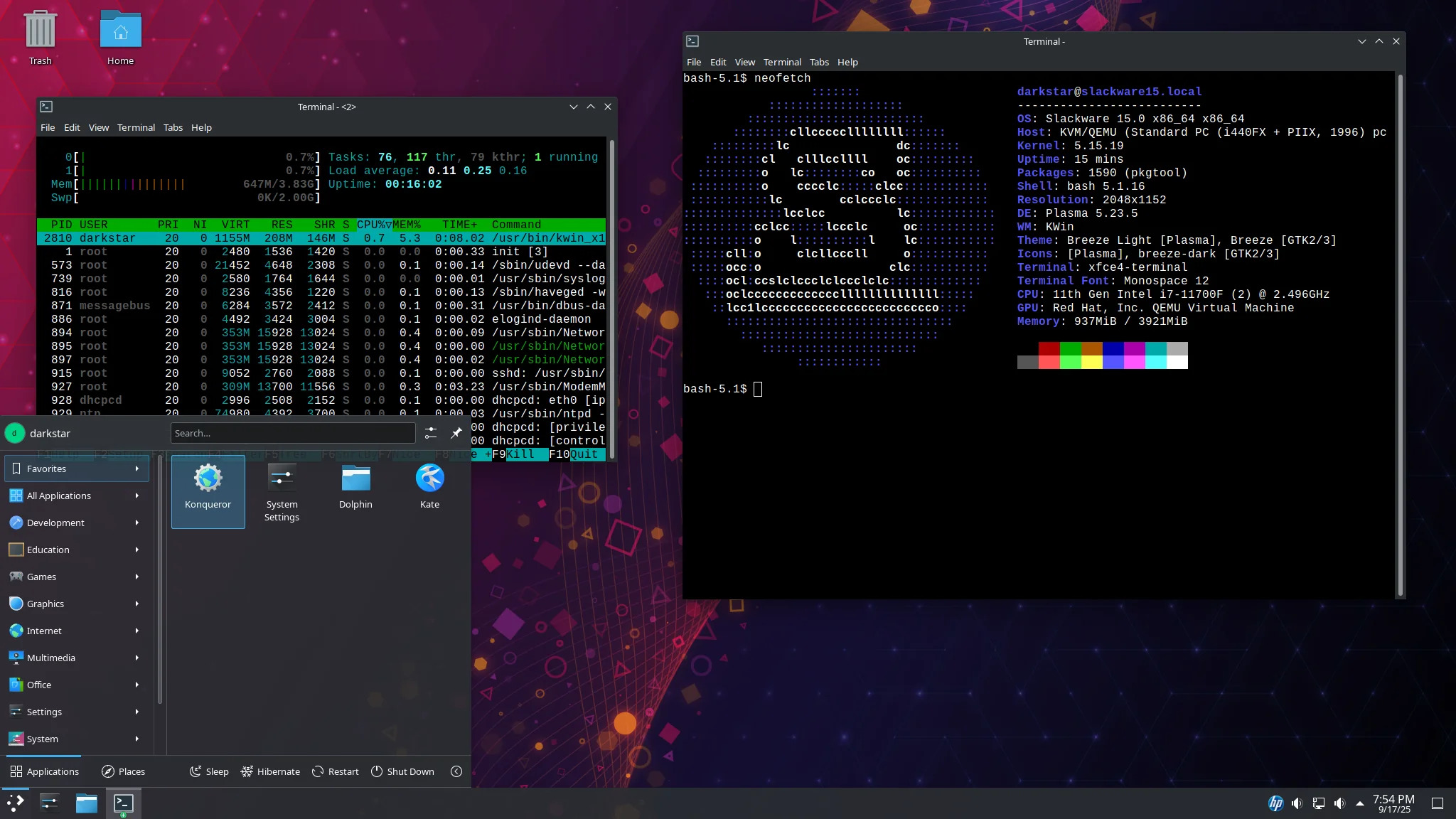Expand the Multimedia category arrow

(x=136, y=658)
